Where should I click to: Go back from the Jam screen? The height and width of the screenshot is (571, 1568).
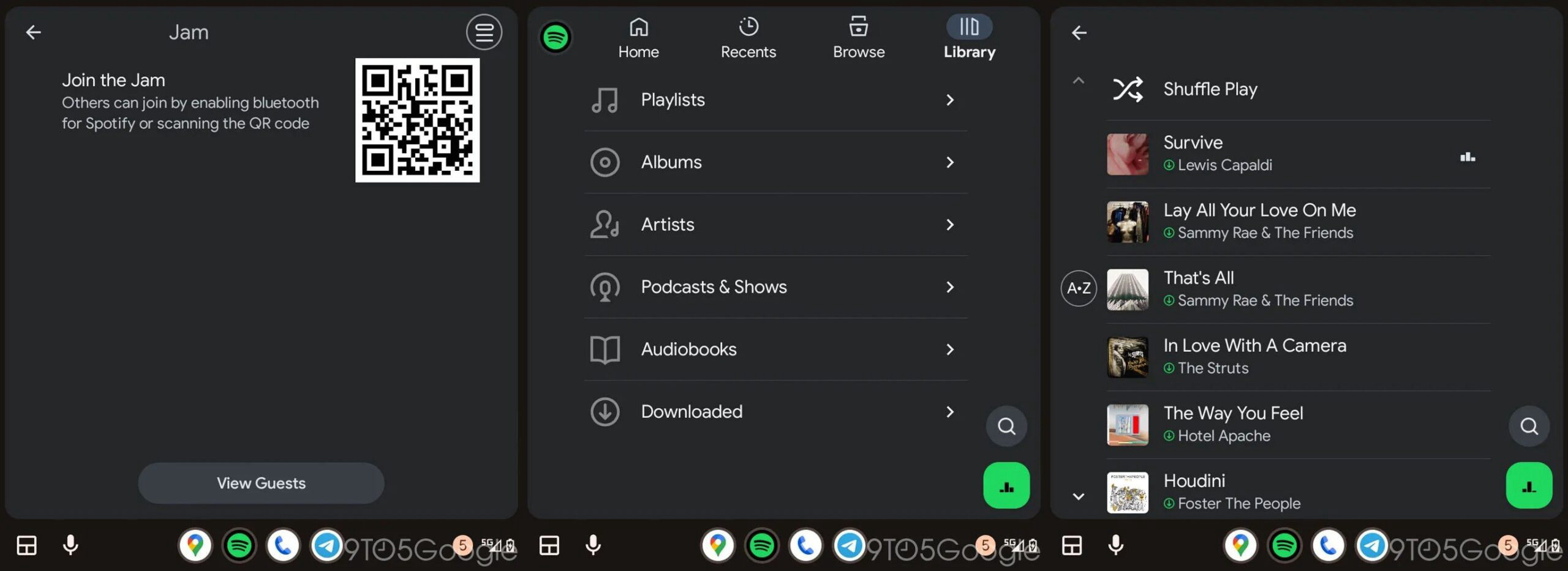point(33,32)
